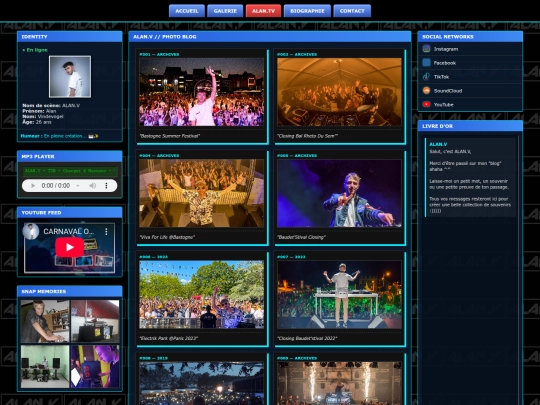Image resolution: width=540 pixels, height=405 pixels.
Task: Play the CARNAVAL YouTube video
Action: (70, 247)
